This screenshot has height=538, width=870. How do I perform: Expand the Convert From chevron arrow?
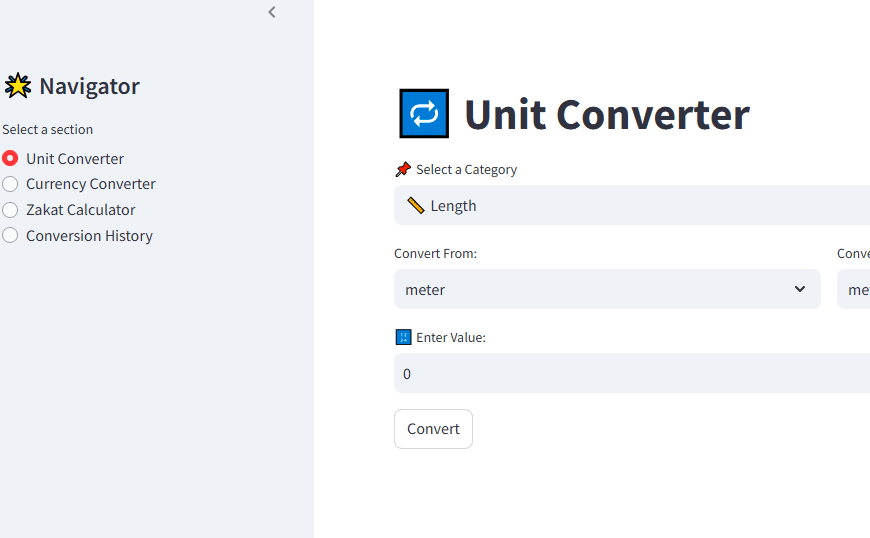(800, 289)
